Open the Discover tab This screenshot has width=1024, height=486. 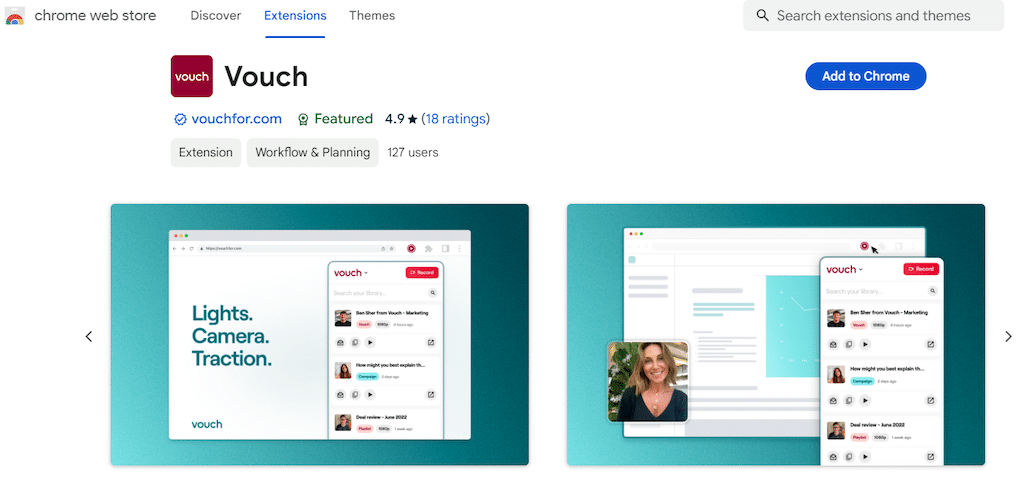point(216,16)
